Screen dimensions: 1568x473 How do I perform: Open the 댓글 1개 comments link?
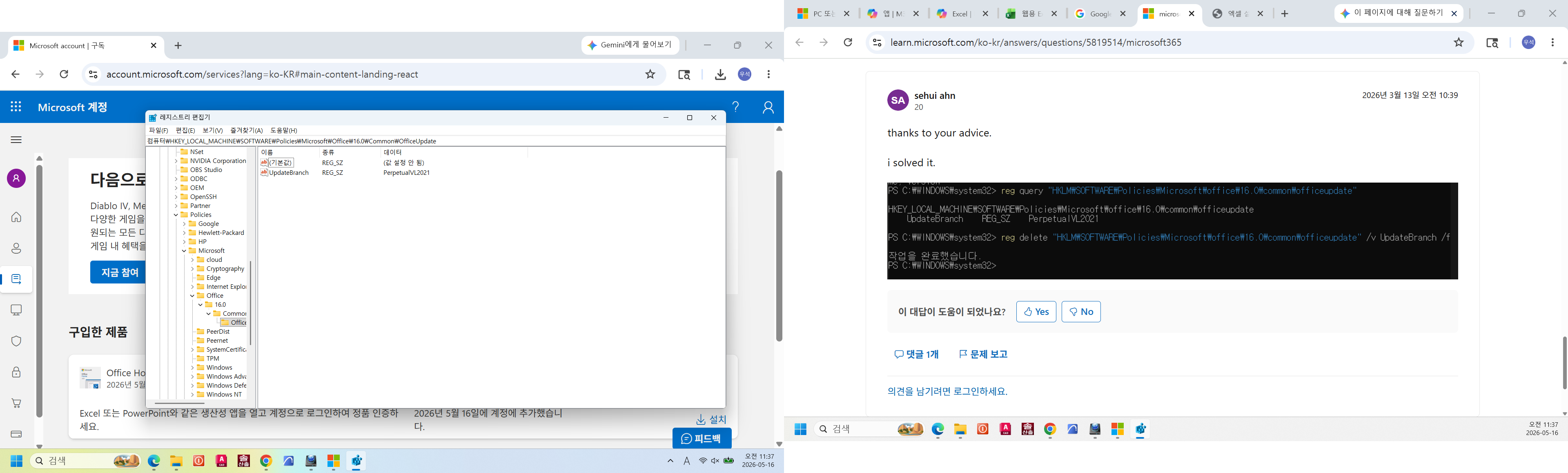click(x=916, y=354)
